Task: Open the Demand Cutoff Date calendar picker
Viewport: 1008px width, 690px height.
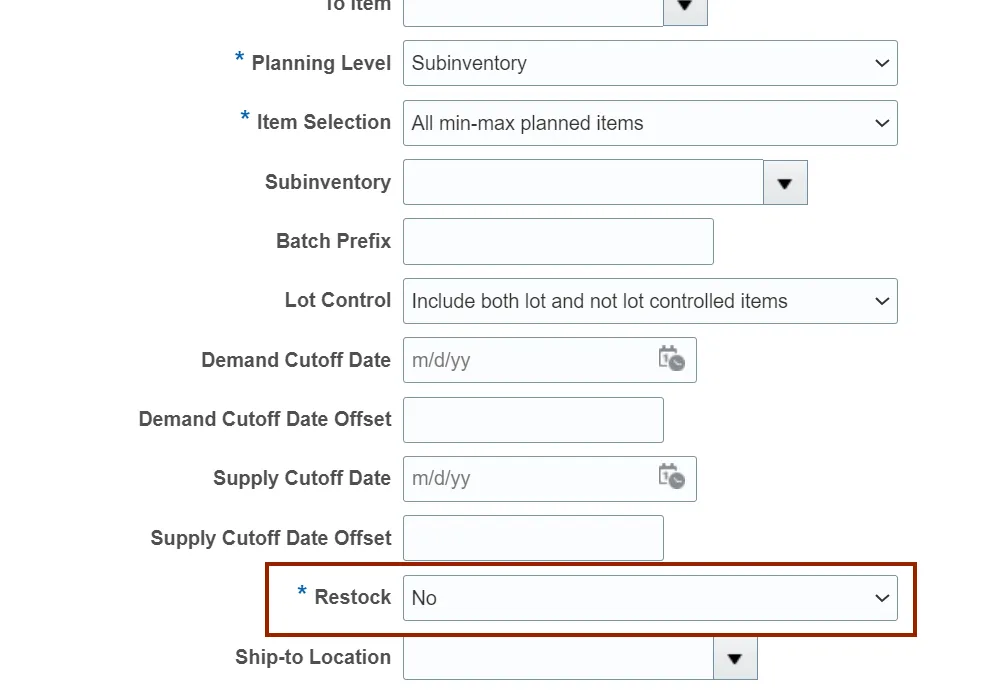Action: [x=671, y=360]
